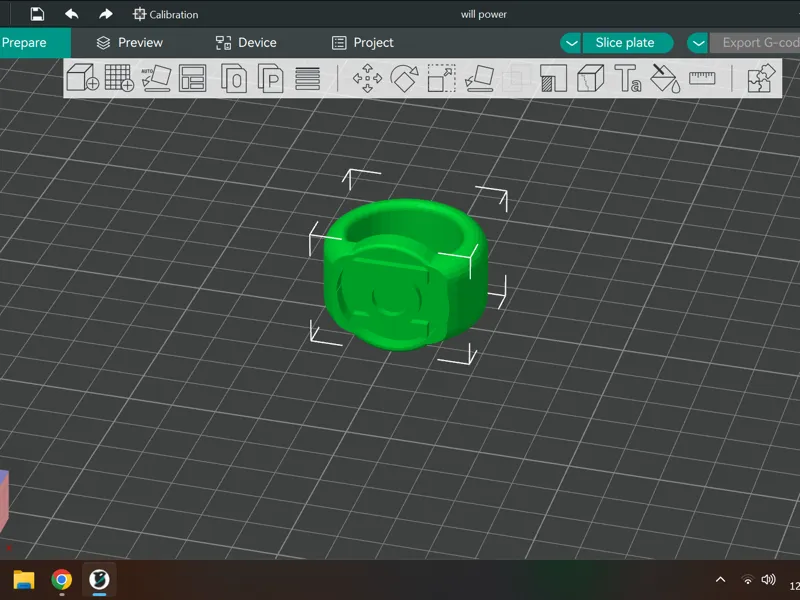Undo the last action
The height and width of the screenshot is (600, 800).
point(71,14)
